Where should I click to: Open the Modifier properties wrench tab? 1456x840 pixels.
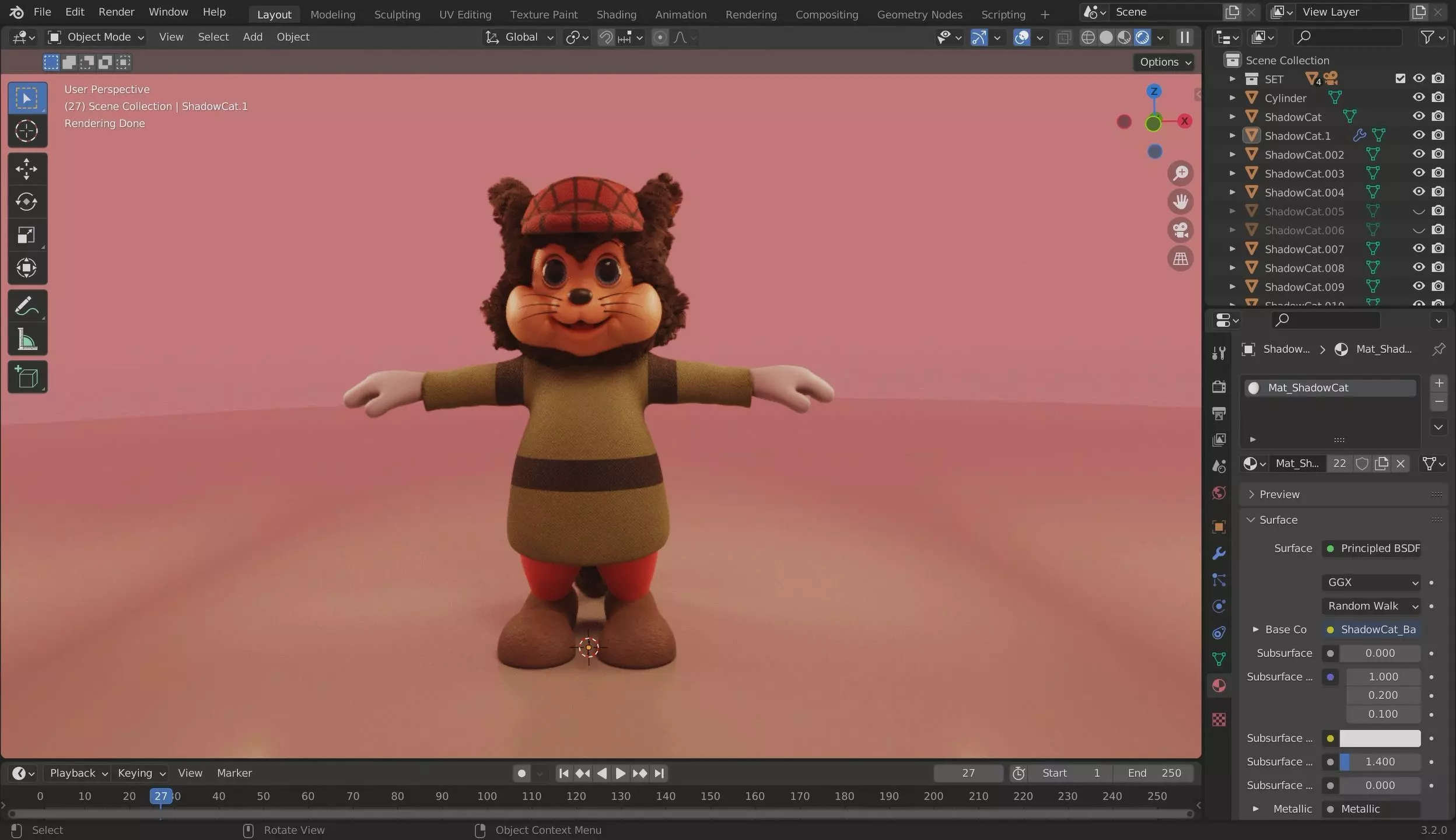(x=1219, y=554)
